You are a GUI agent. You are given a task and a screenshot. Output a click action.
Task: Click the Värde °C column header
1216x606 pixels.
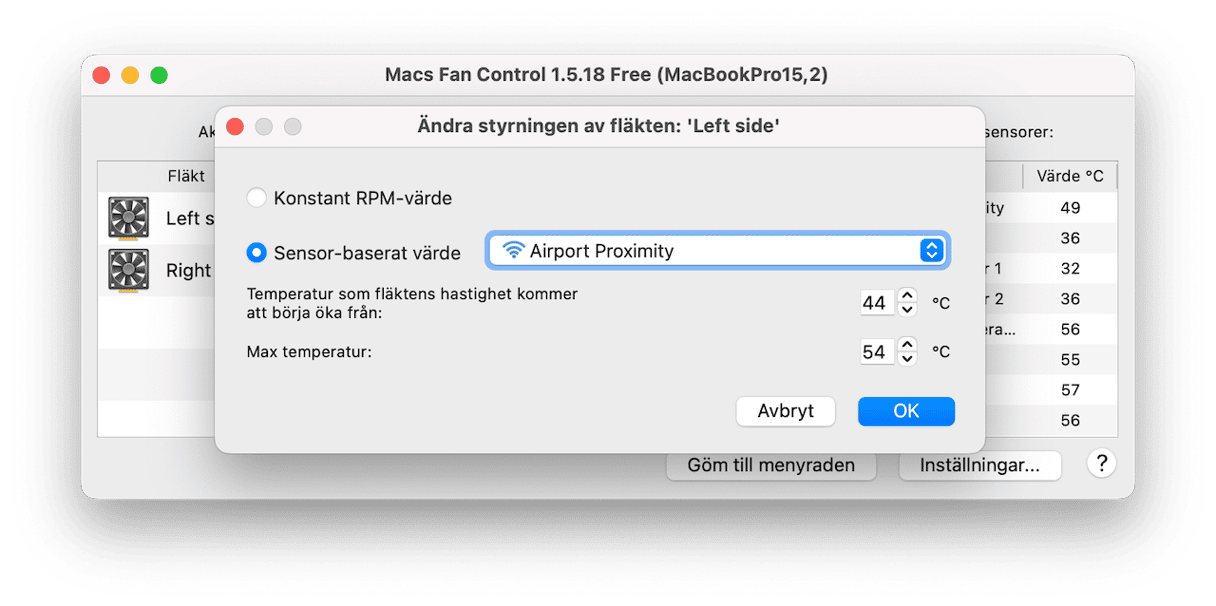1069,176
